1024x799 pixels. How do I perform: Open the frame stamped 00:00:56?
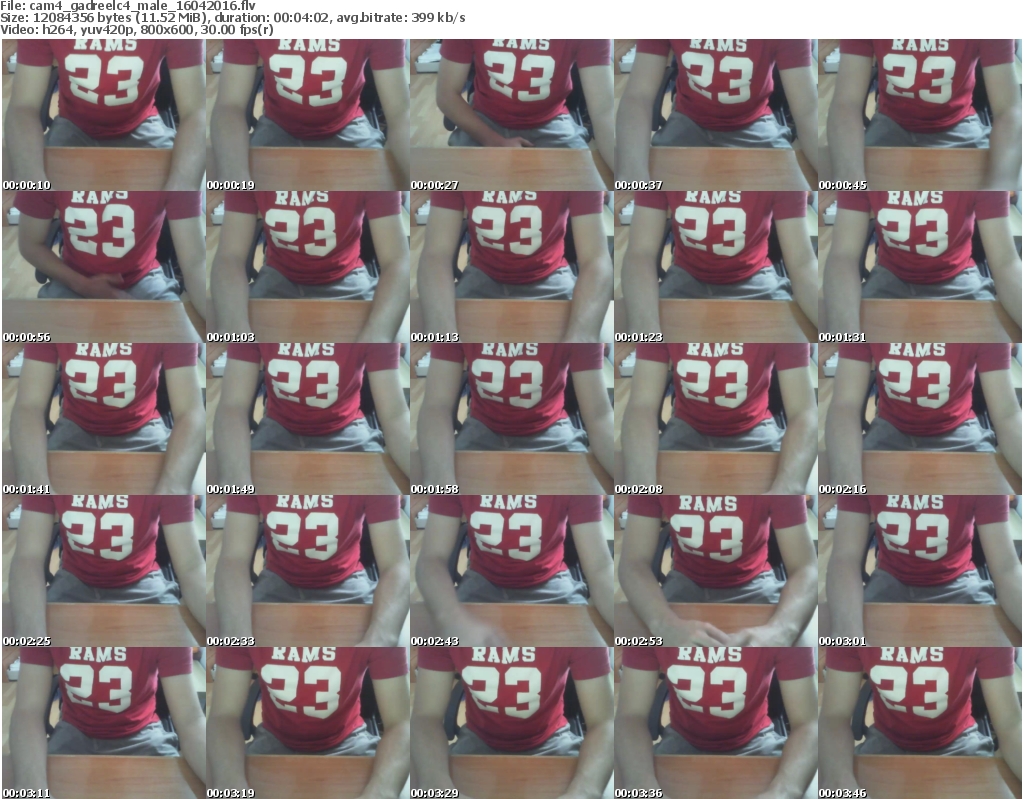(103, 267)
